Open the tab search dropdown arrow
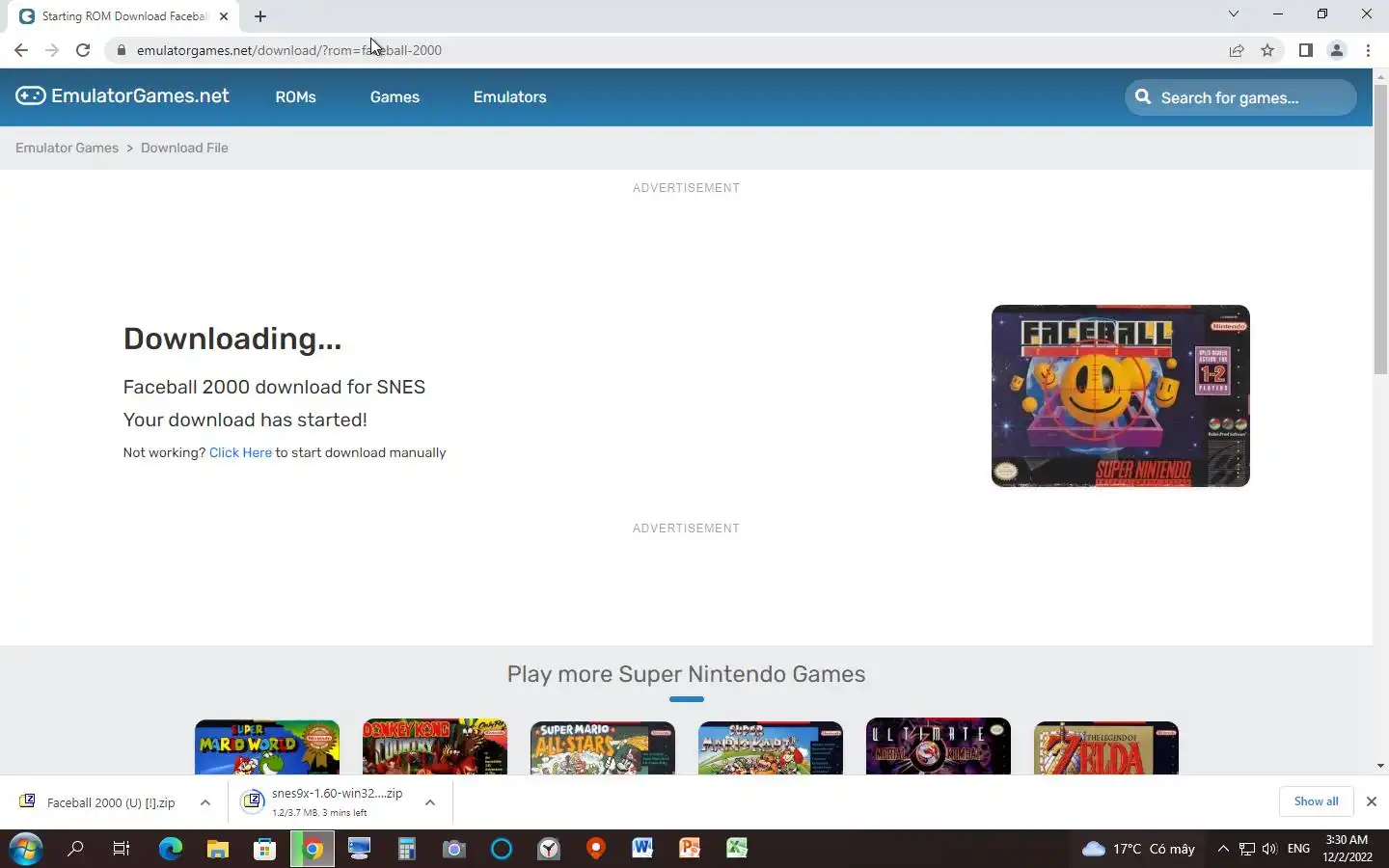The height and width of the screenshot is (868, 1389). click(x=1233, y=14)
